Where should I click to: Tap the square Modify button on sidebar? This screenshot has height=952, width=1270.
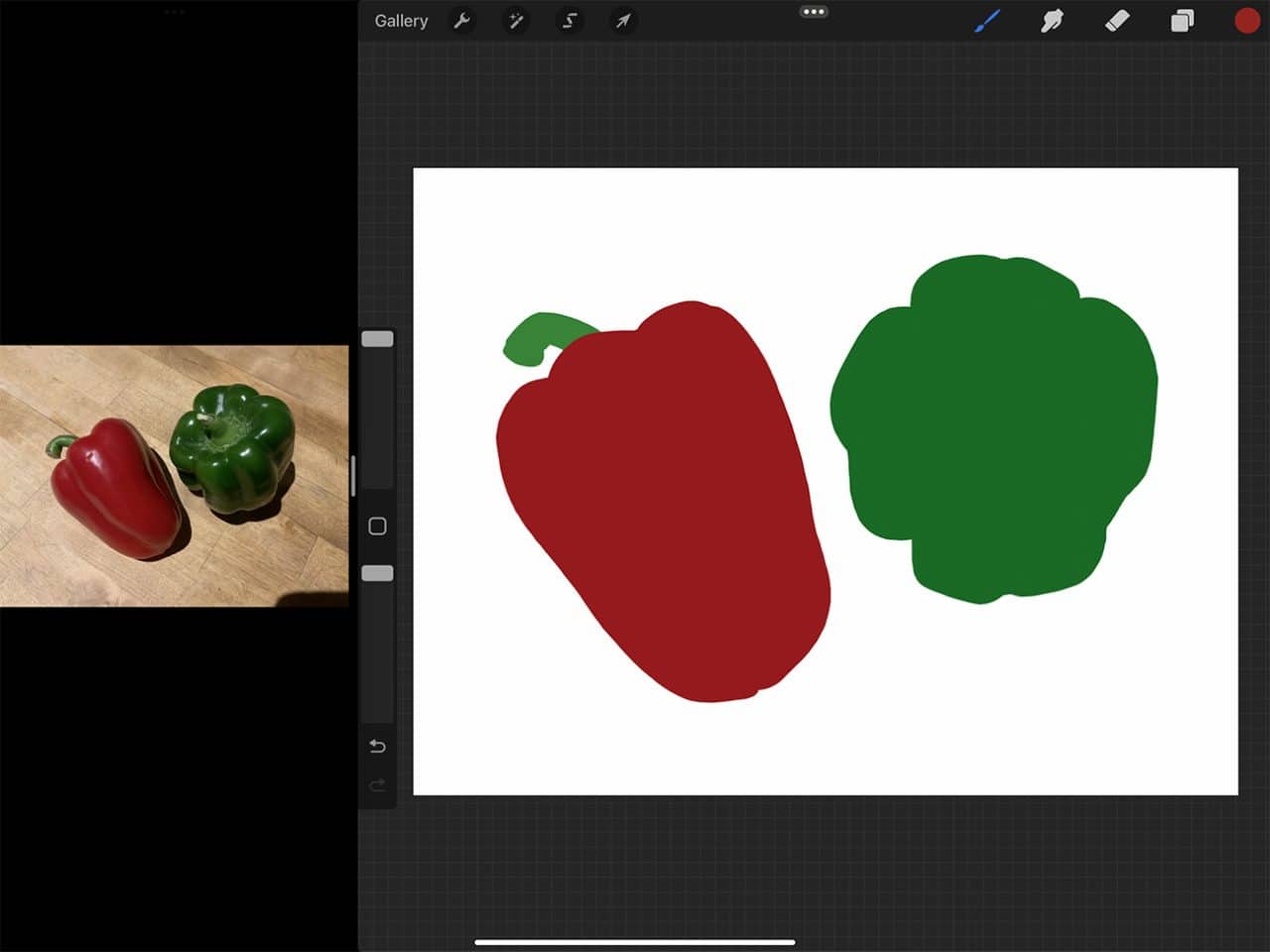pyautogui.click(x=377, y=526)
